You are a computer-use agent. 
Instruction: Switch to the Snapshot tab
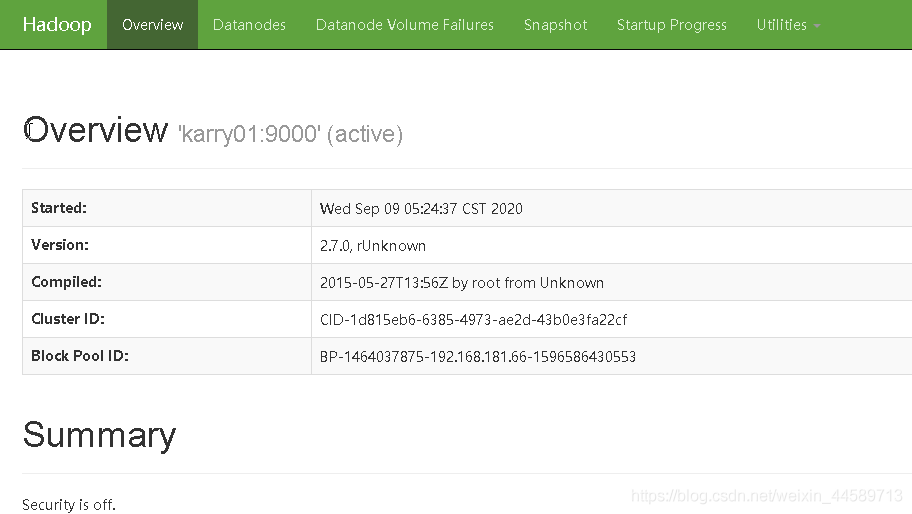(x=555, y=24)
